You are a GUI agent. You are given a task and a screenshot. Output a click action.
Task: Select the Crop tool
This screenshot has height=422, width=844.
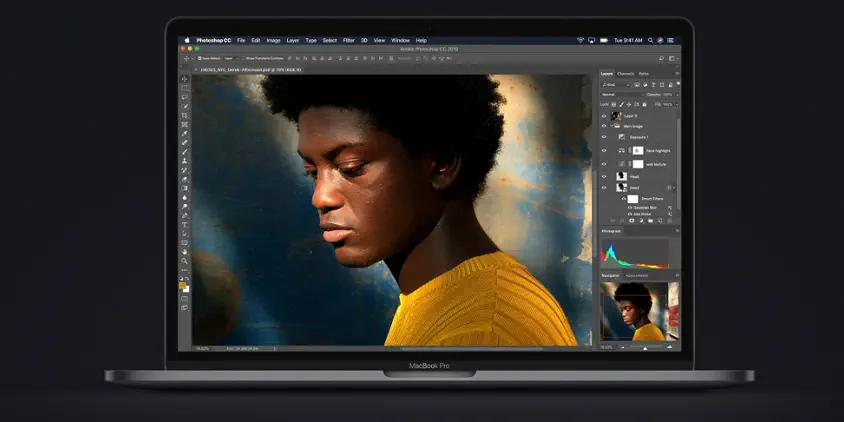click(x=185, y=115)
